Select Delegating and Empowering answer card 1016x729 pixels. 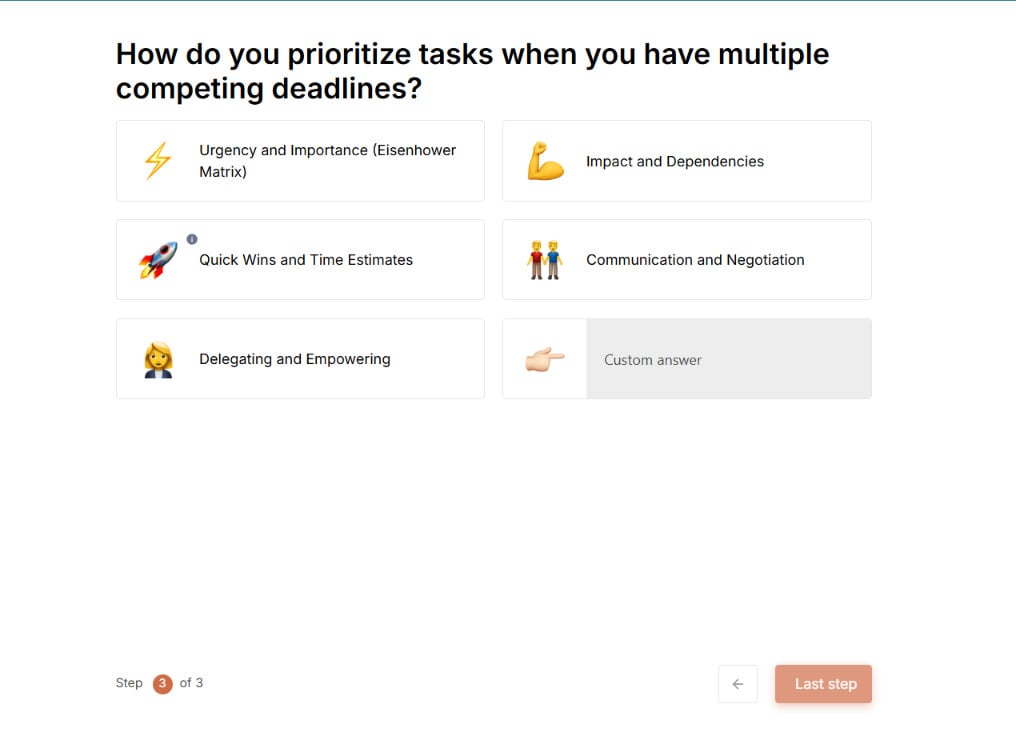(300, 358)
